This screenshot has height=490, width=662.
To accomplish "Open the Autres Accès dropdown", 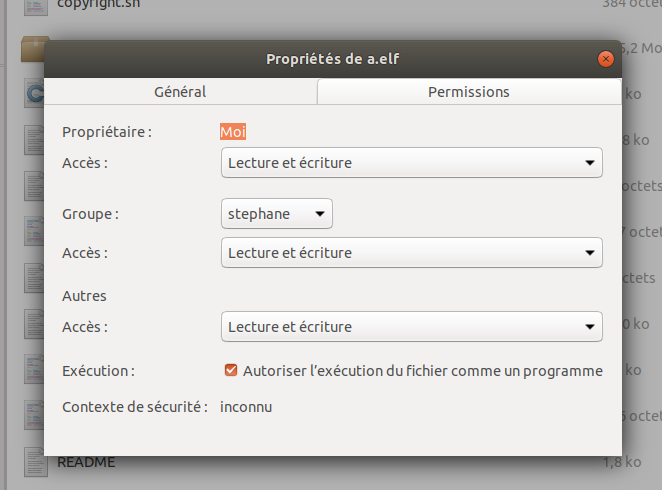I will tap(411, 326).
